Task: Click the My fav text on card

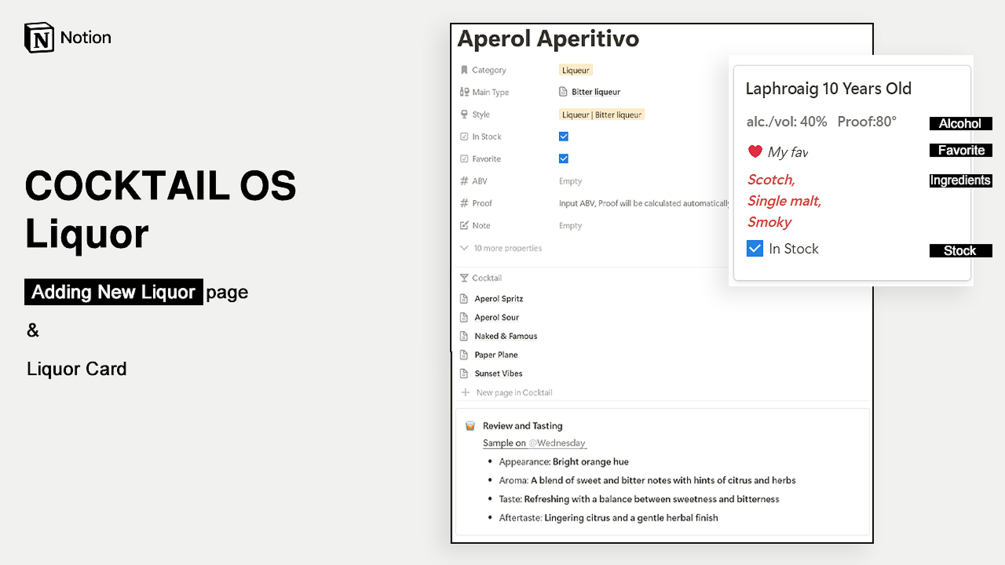Action: 788,152
